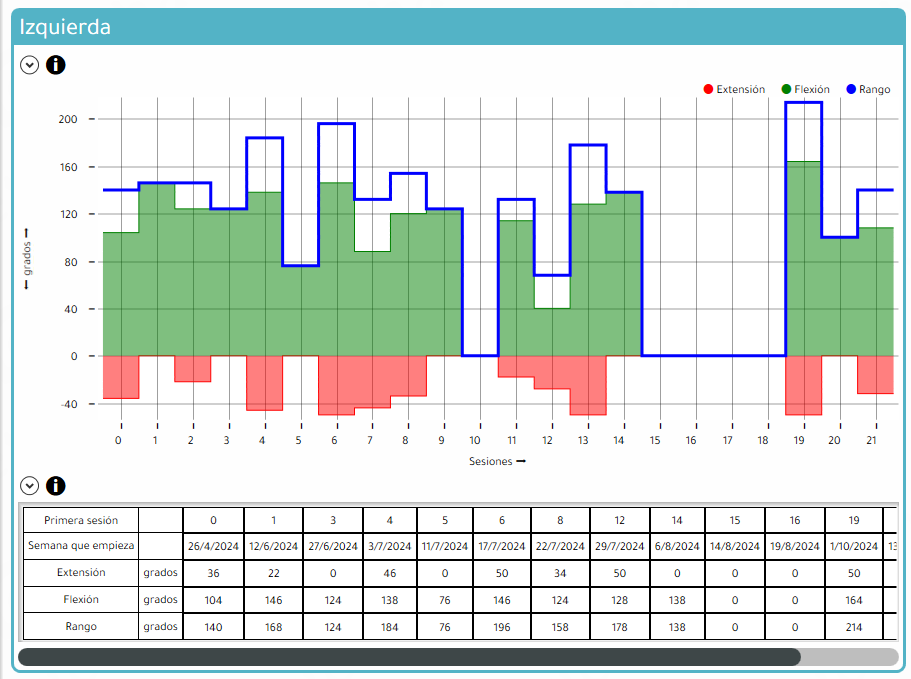
Task: Click Extensión value 36
Action: [x=213, y=573]
